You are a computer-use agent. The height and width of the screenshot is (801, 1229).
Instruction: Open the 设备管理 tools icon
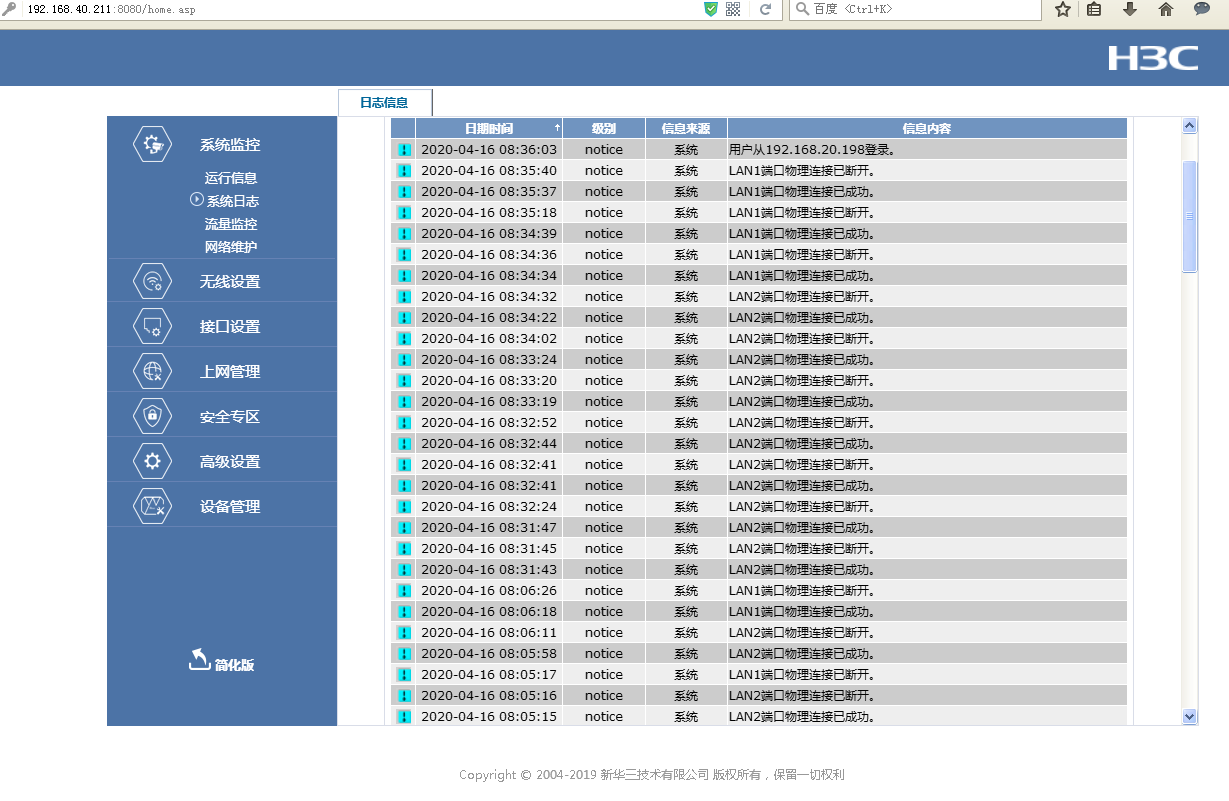click(x=152, y=506)
